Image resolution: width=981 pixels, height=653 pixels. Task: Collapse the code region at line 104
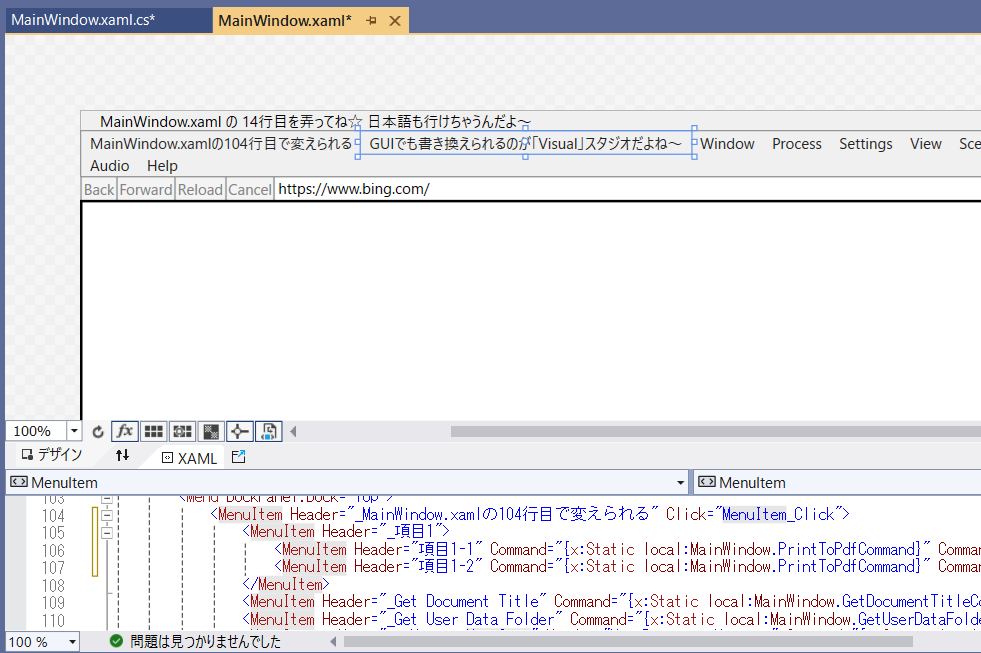coord(107,515)
